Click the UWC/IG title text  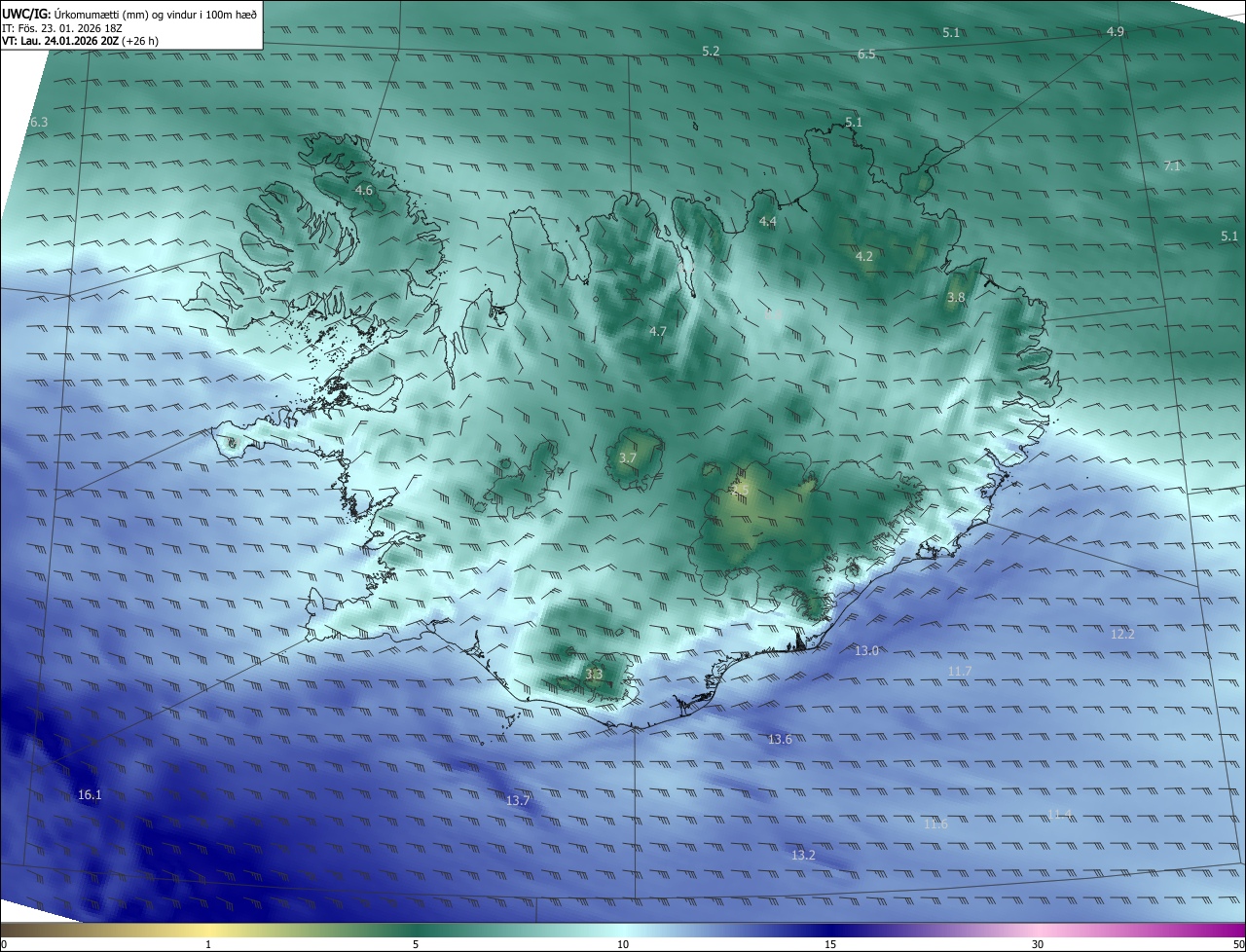[x=26, y=15]
